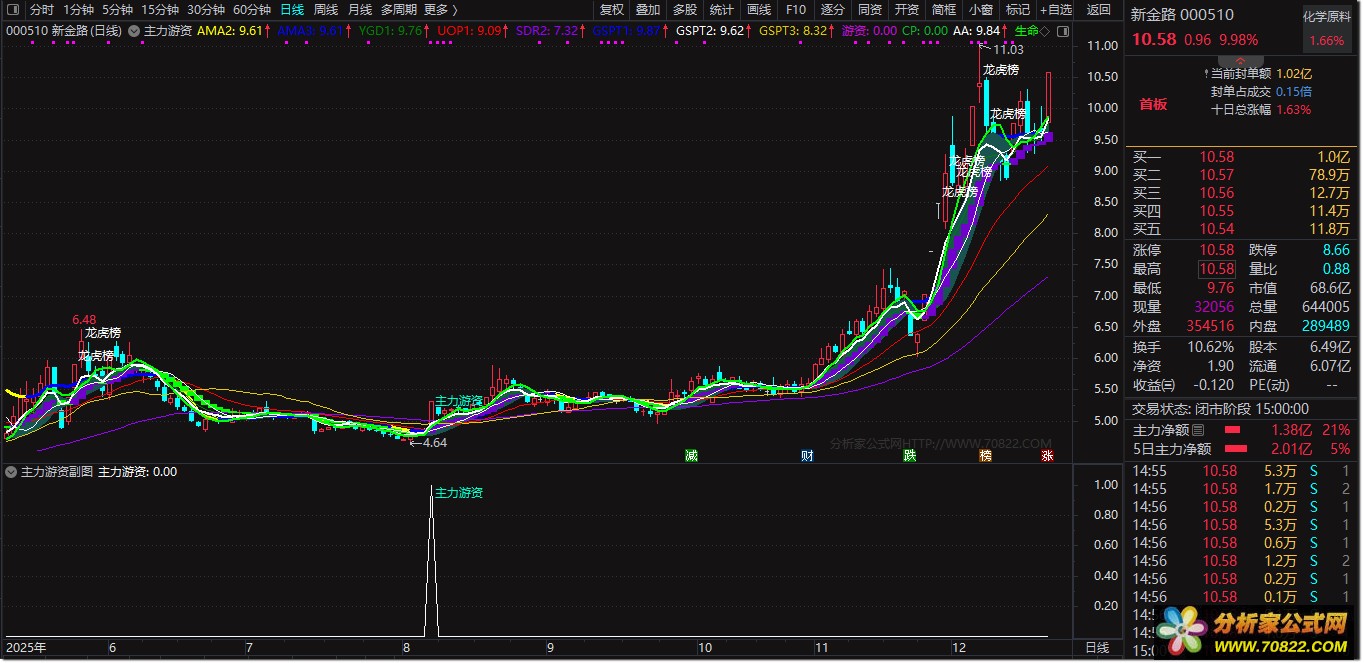The image size is (1364, 663).
Task: Click the 简框 simple frame button
Action: pos(944,9)
